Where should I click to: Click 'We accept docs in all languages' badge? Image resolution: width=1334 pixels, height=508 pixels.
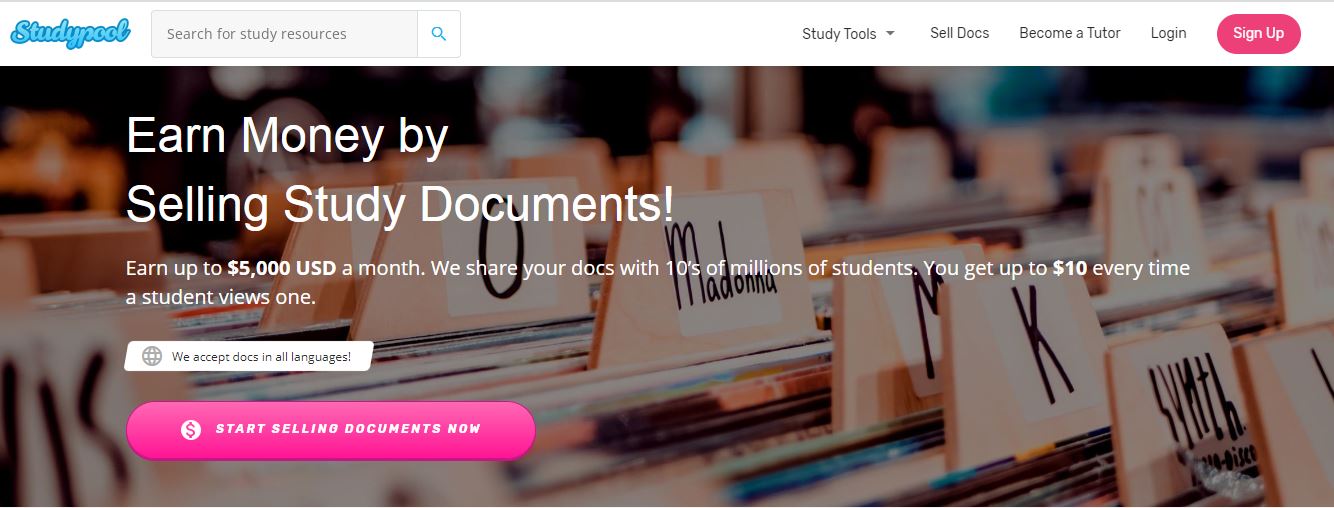[x=248, y=356]
